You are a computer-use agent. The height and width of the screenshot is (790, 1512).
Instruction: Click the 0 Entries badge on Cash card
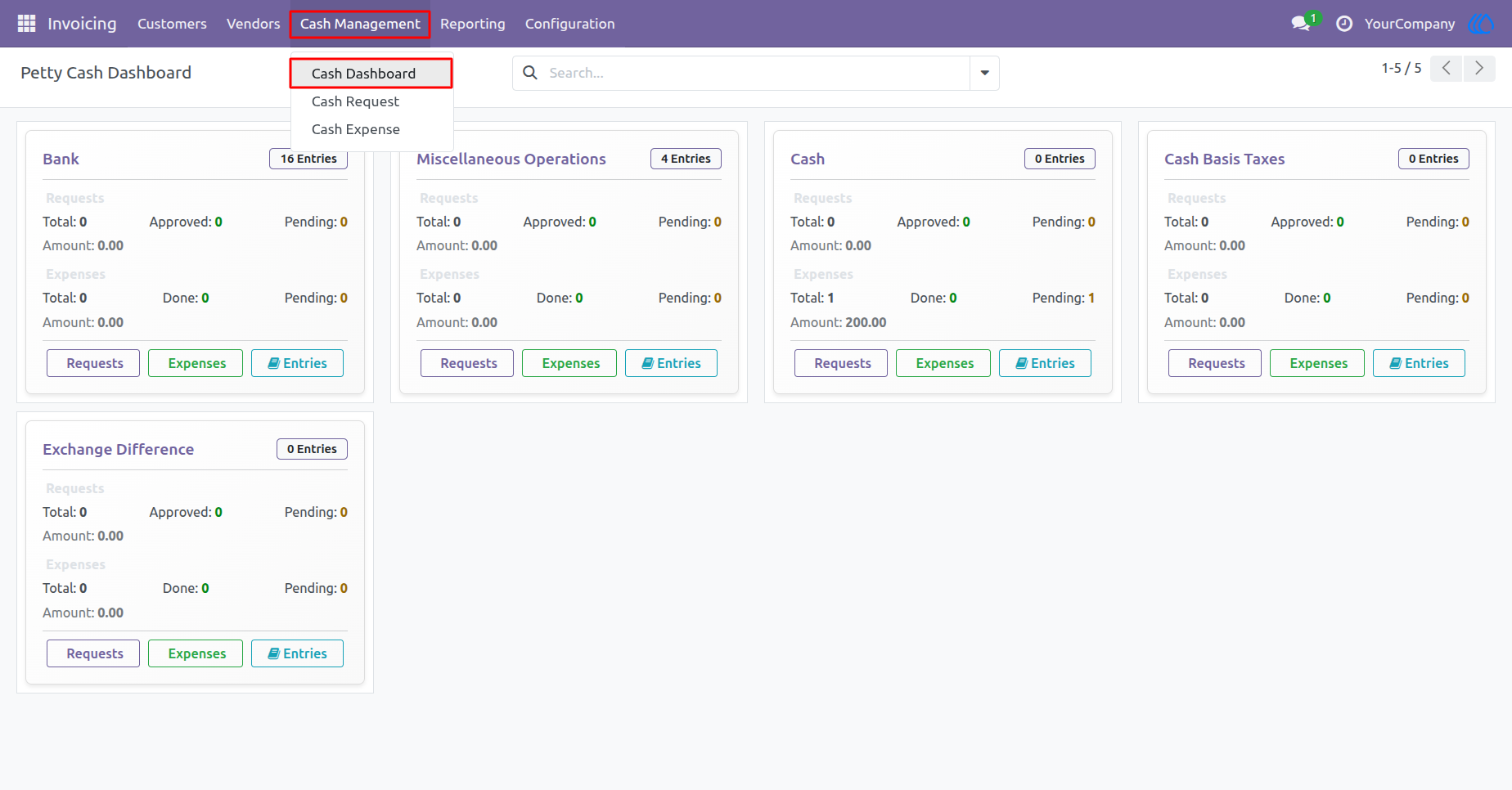point(1060,159)
